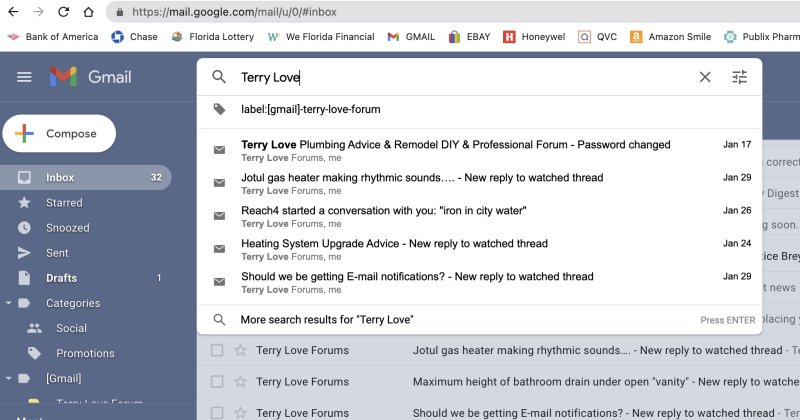
Task: Open the Honeywel bookmark
Action: pyautogui.click(x=534, y=37)
